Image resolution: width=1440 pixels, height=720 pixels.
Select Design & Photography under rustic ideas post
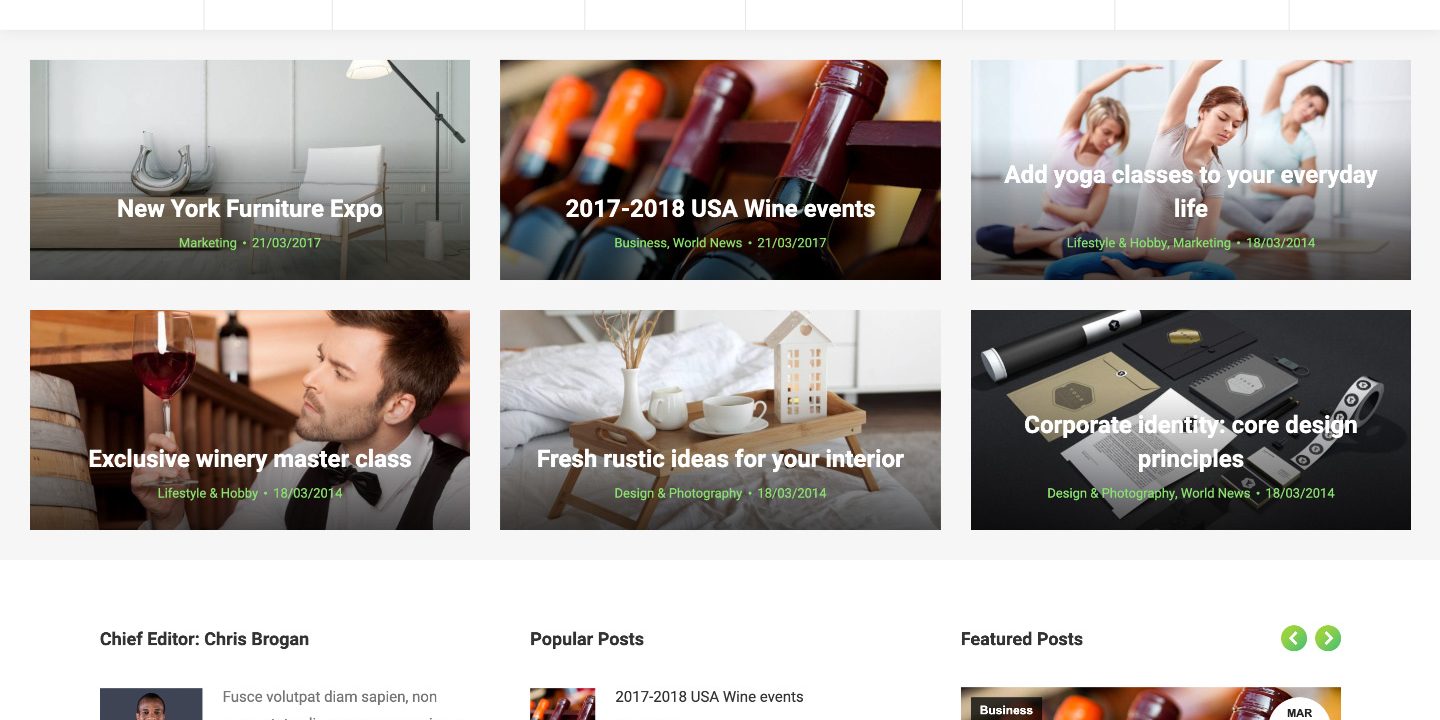tap(678, 493)
